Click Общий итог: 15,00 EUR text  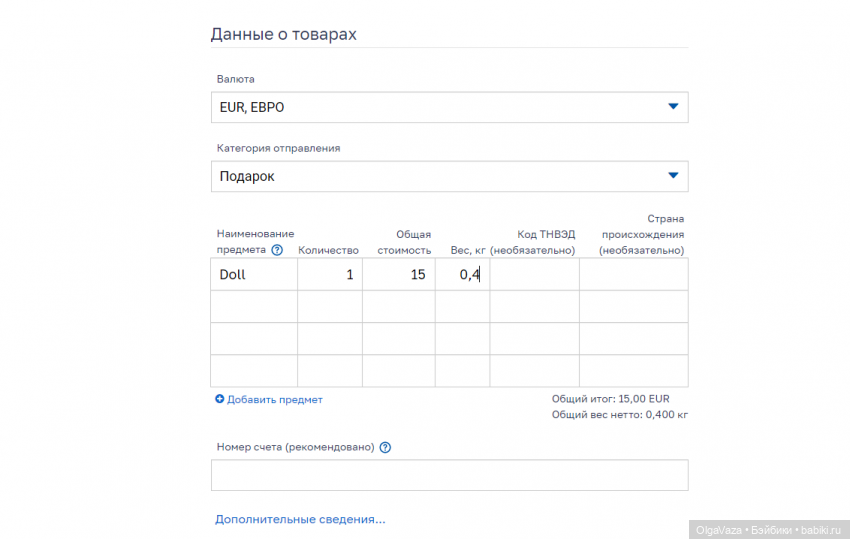pos(610,399)
